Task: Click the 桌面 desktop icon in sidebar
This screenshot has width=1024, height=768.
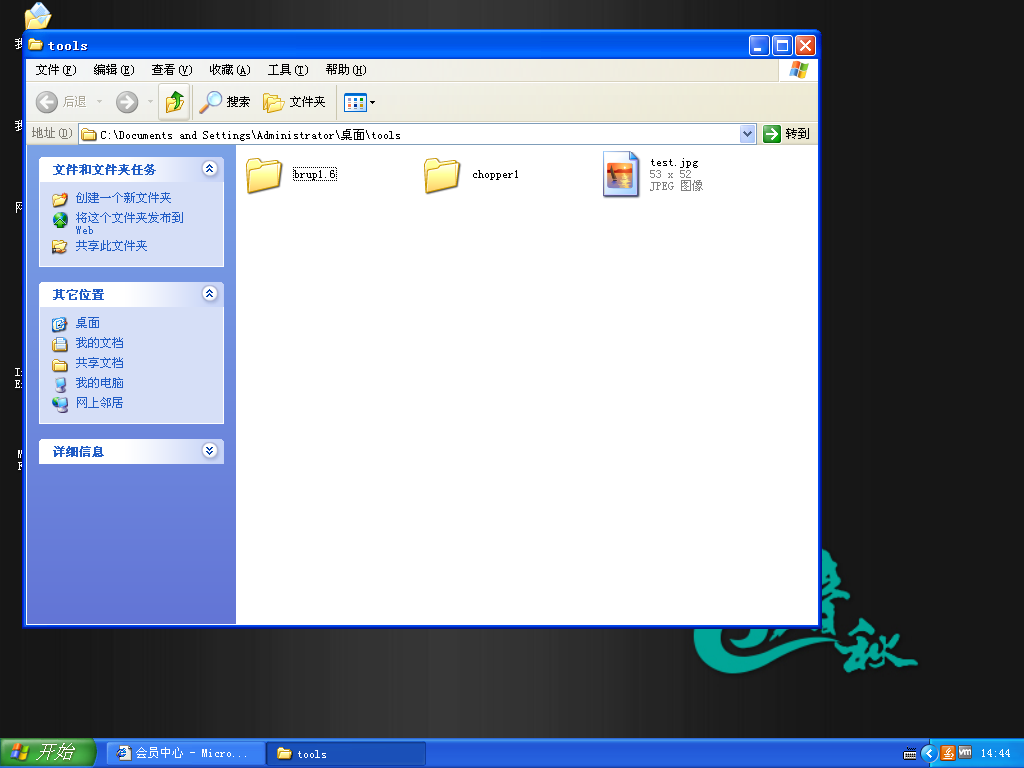Action: [60, 324]
